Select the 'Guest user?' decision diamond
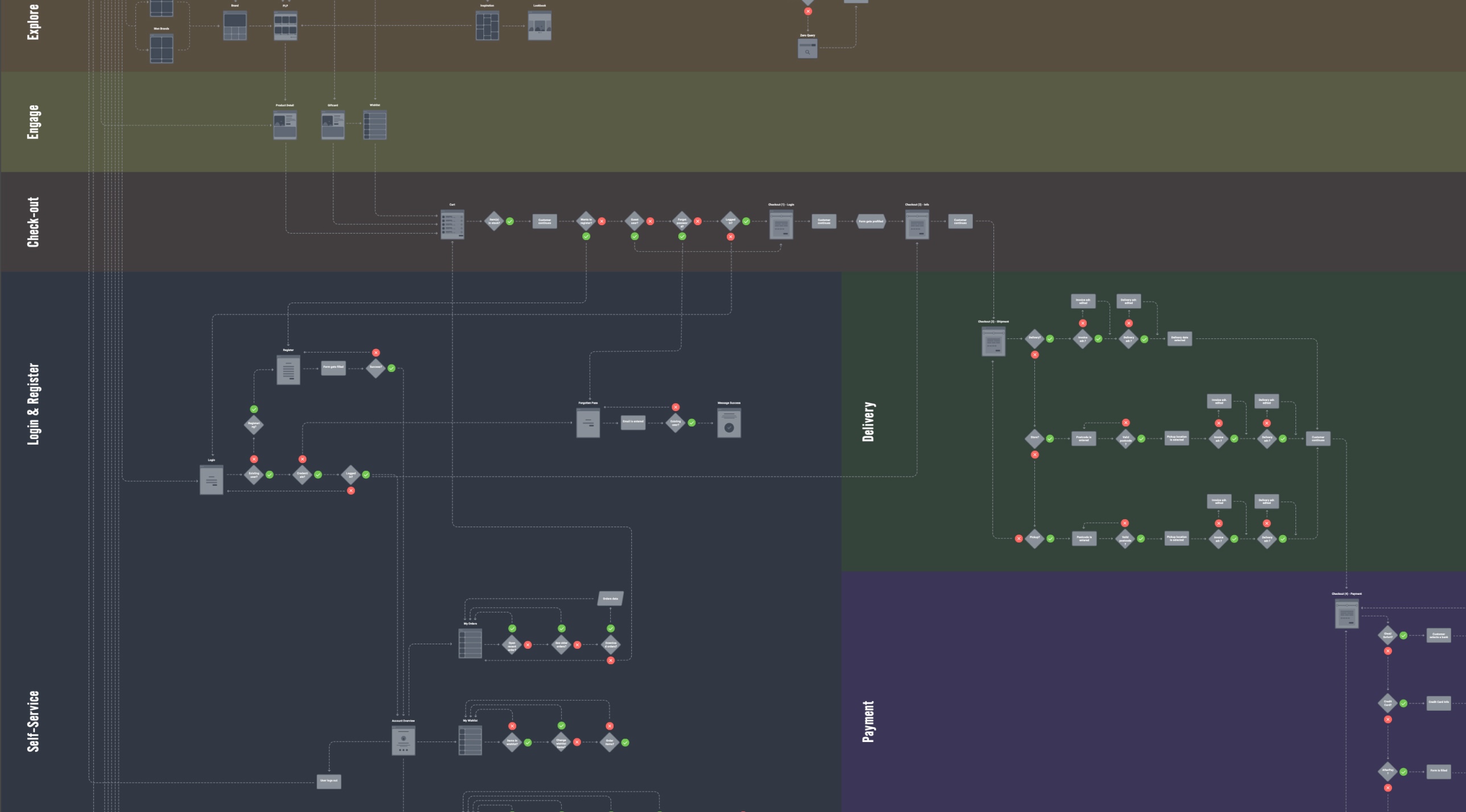This screenshot has width=1466, height=812. tap(635, 221)
